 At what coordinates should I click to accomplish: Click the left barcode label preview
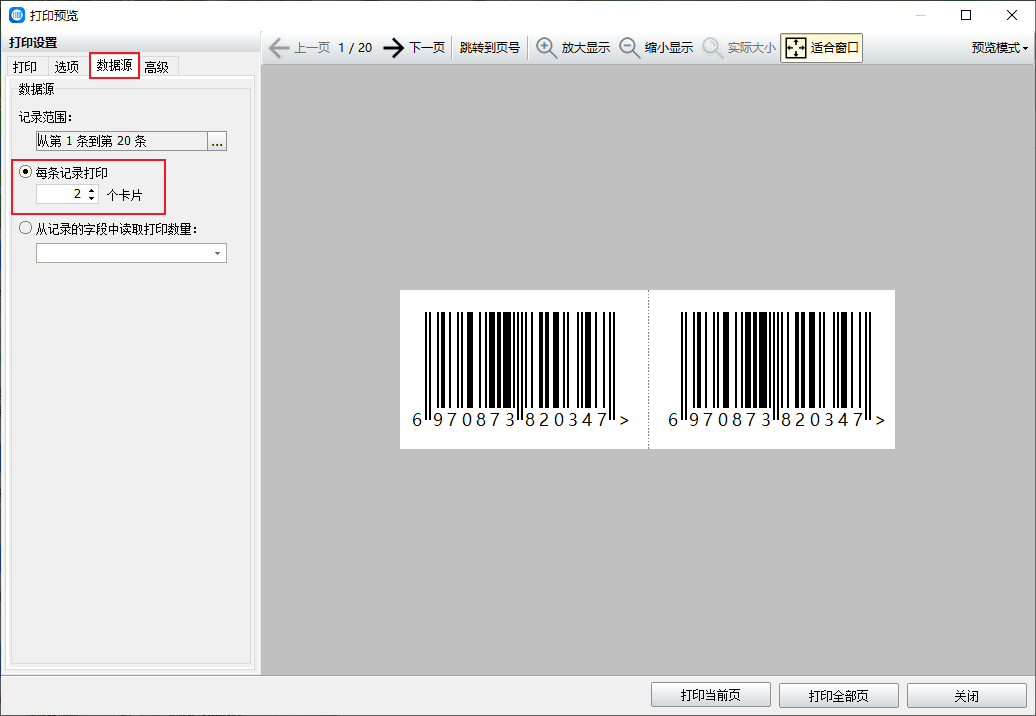tap(524, 369)
